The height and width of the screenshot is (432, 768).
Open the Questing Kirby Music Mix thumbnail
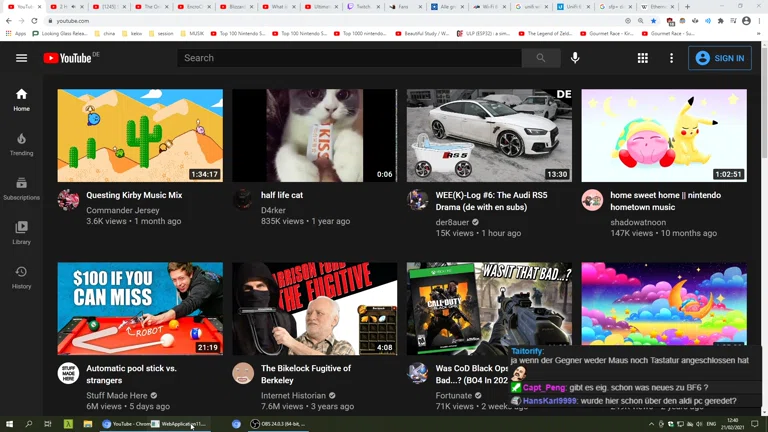[x=140, y=135]
